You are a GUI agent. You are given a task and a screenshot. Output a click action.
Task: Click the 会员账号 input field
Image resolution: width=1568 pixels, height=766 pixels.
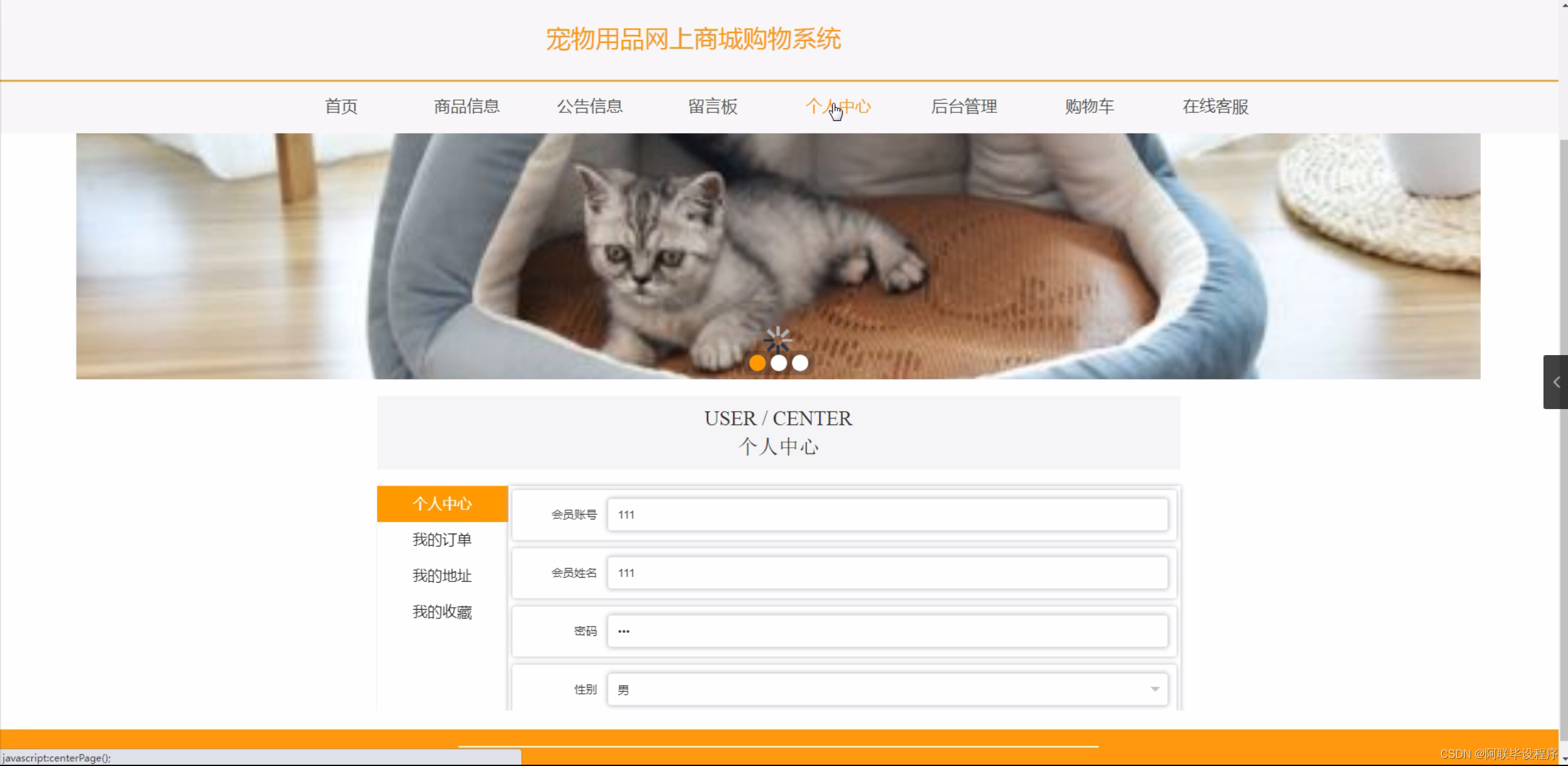click(888, 515)
